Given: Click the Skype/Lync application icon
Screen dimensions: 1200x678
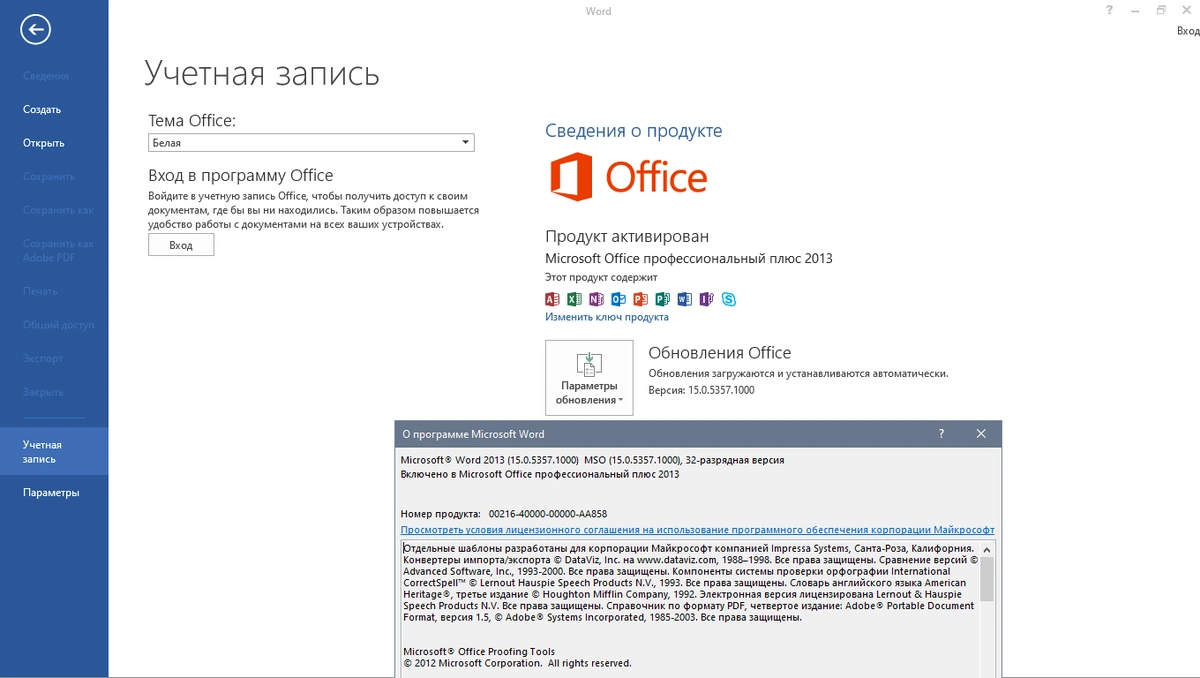Looking at the screenshot, I should coord(729,299).
